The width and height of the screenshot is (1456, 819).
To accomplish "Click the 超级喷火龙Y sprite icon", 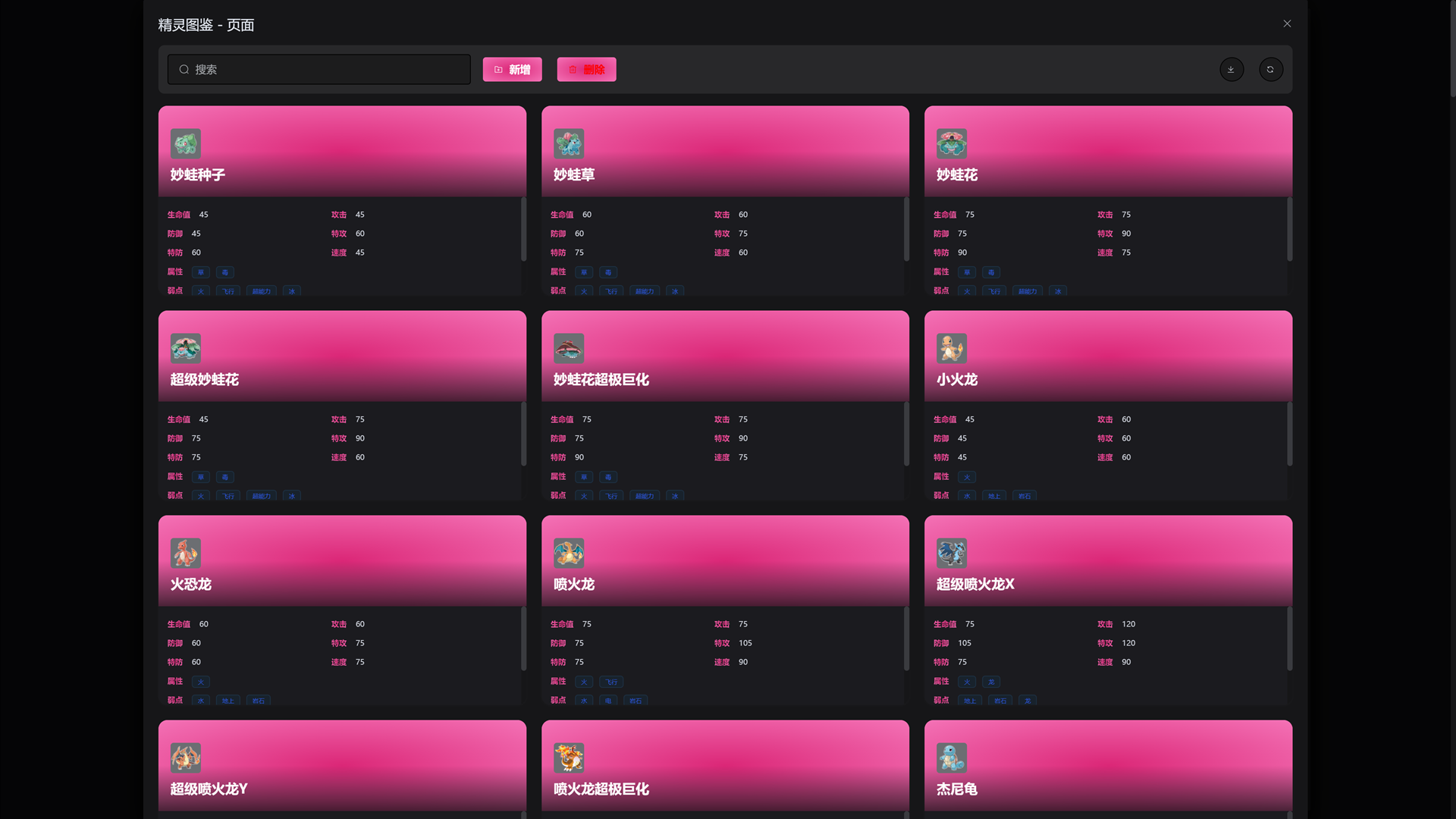I will click(x=186, y=758).
